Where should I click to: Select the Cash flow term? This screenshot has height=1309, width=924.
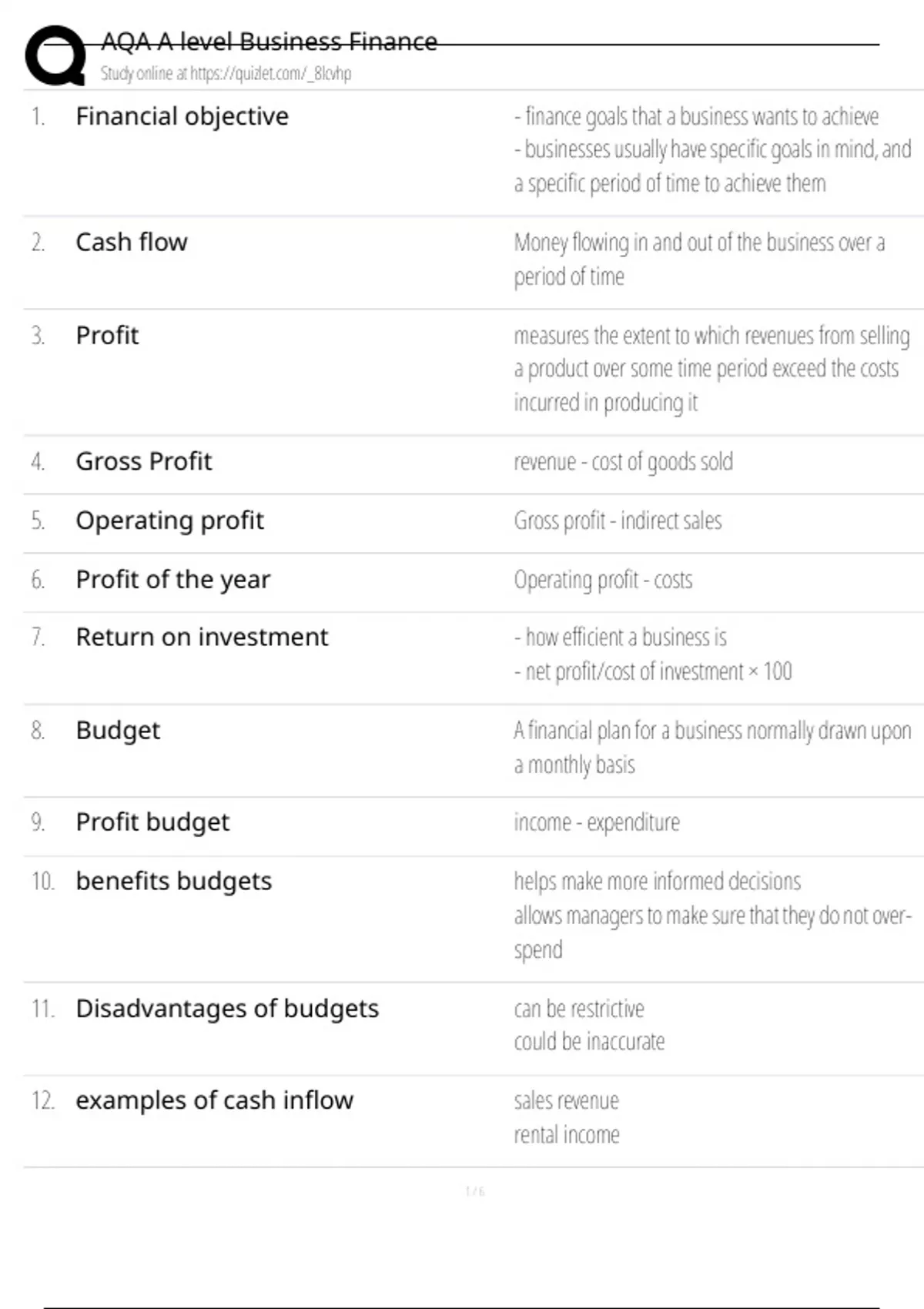132,243
